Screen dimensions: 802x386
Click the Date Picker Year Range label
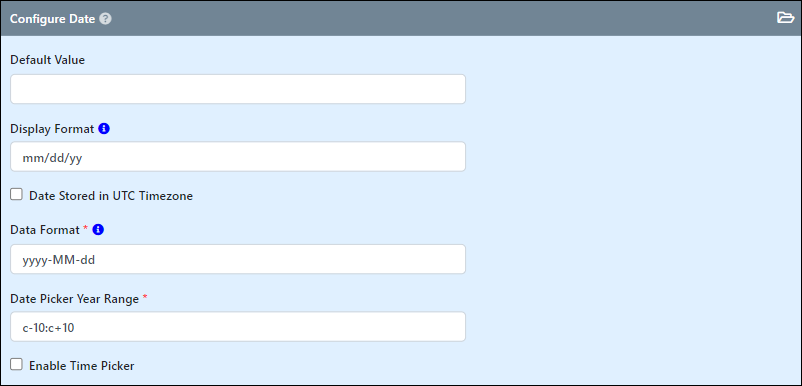point(75,299)
